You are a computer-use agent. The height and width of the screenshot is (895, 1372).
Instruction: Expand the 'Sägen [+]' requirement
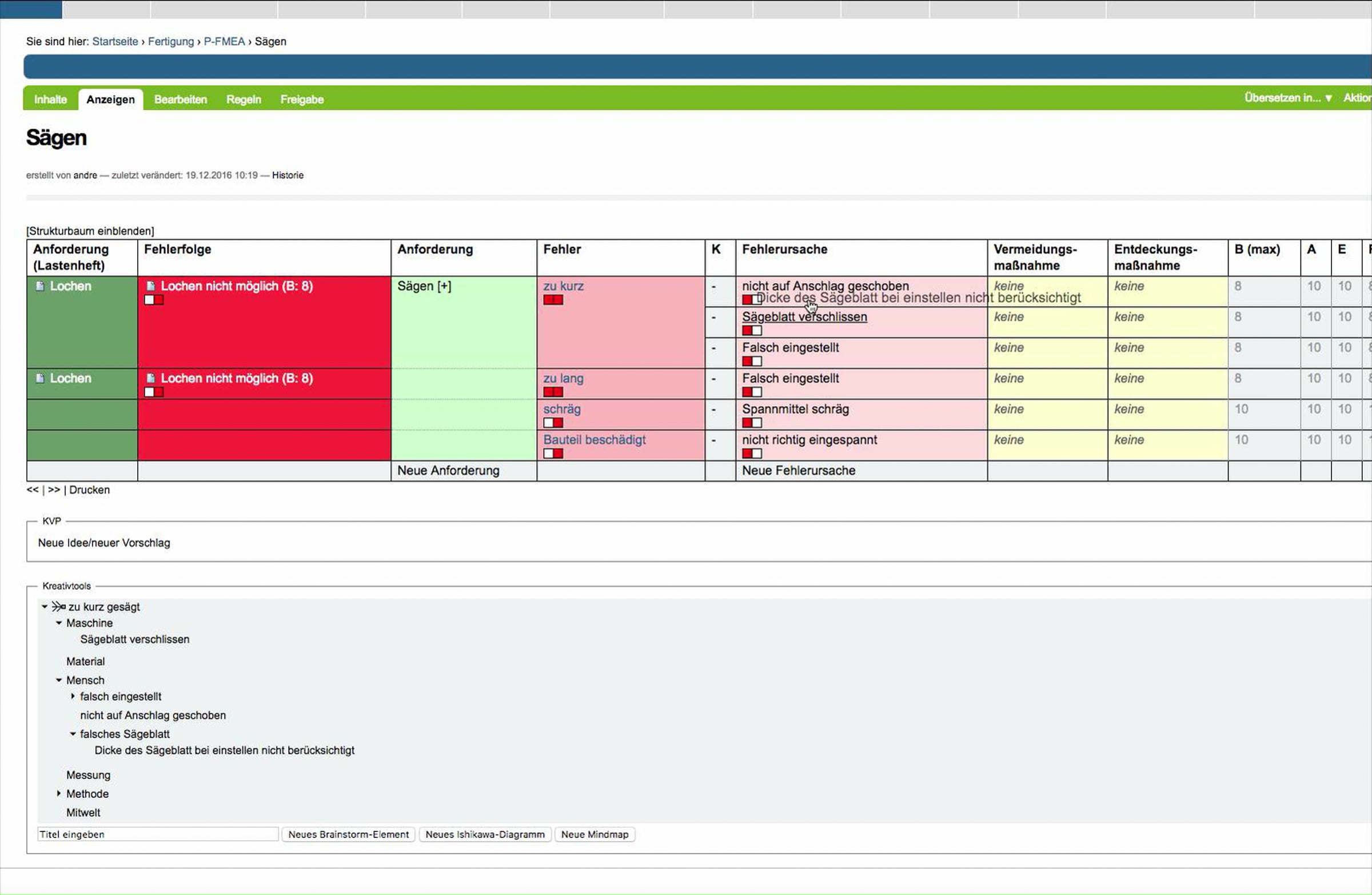pos(424,286)
